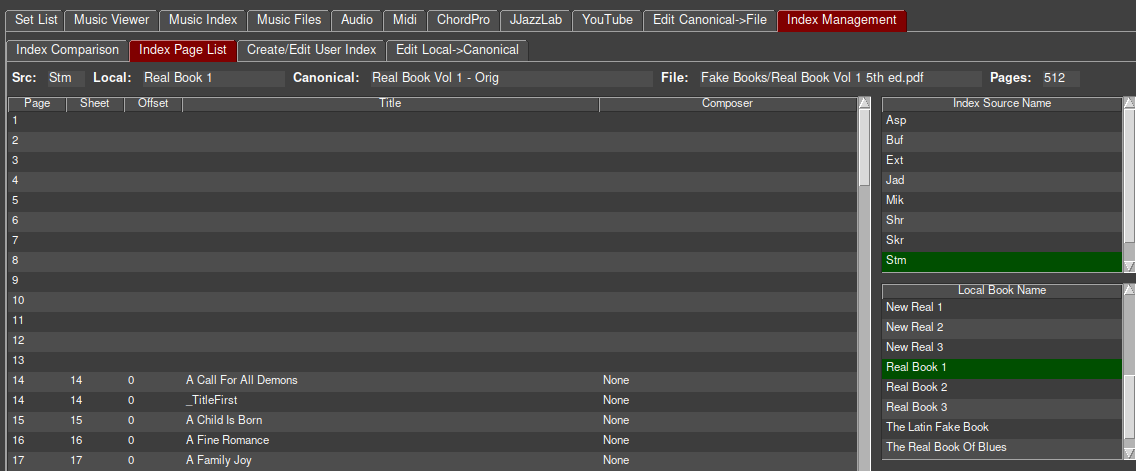The width and height of the screenshot is (1136, 471).
Task: Click the Canonical name field
Action: click(x=507, y=77)
